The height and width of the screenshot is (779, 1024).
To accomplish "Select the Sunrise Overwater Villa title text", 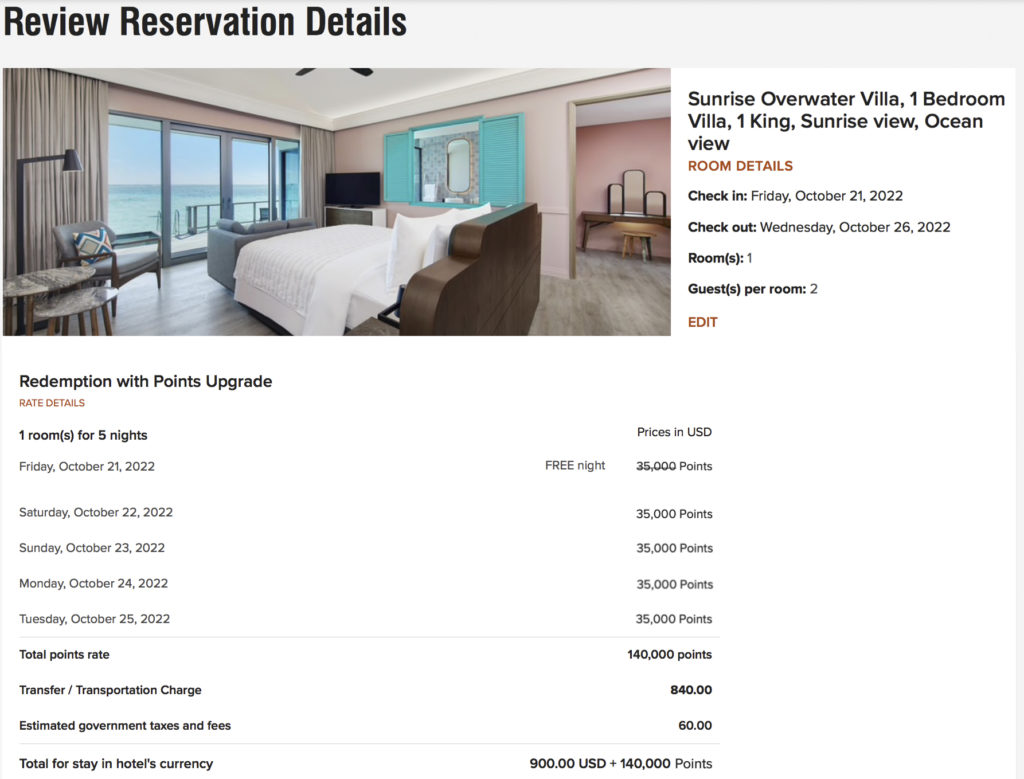I will point(846,120).
